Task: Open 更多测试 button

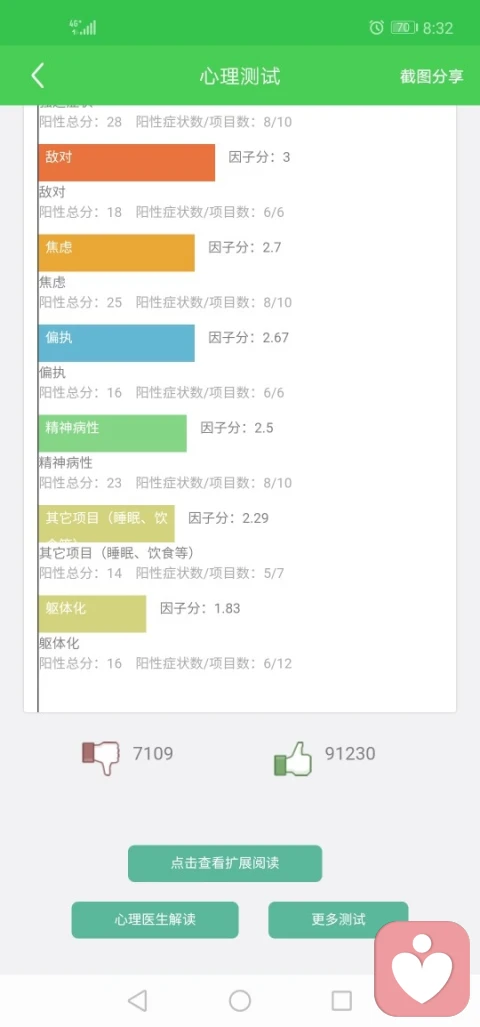Action: tap(338, 920)
